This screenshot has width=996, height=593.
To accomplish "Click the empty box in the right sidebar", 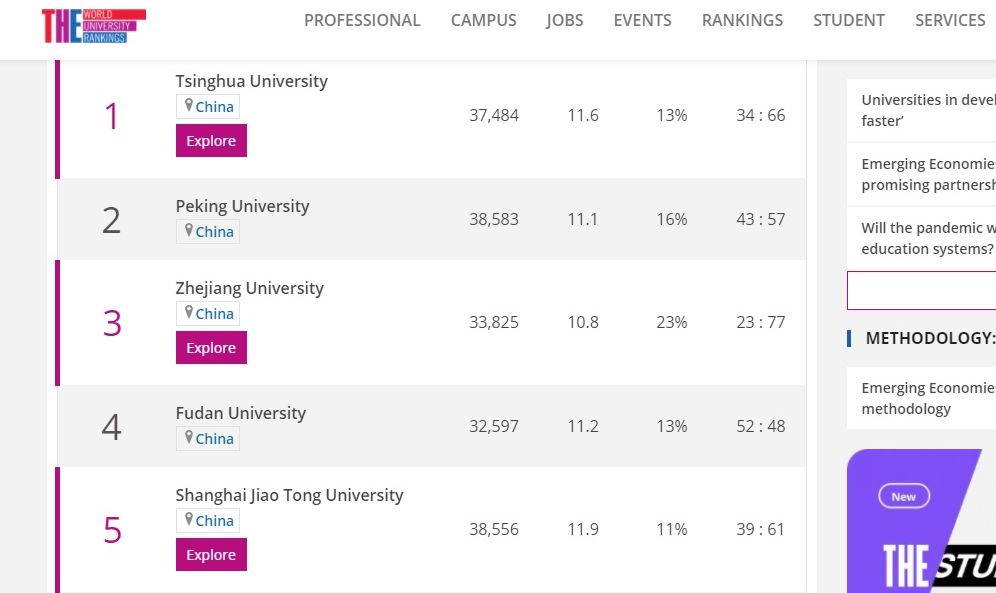I will (921, 290).
